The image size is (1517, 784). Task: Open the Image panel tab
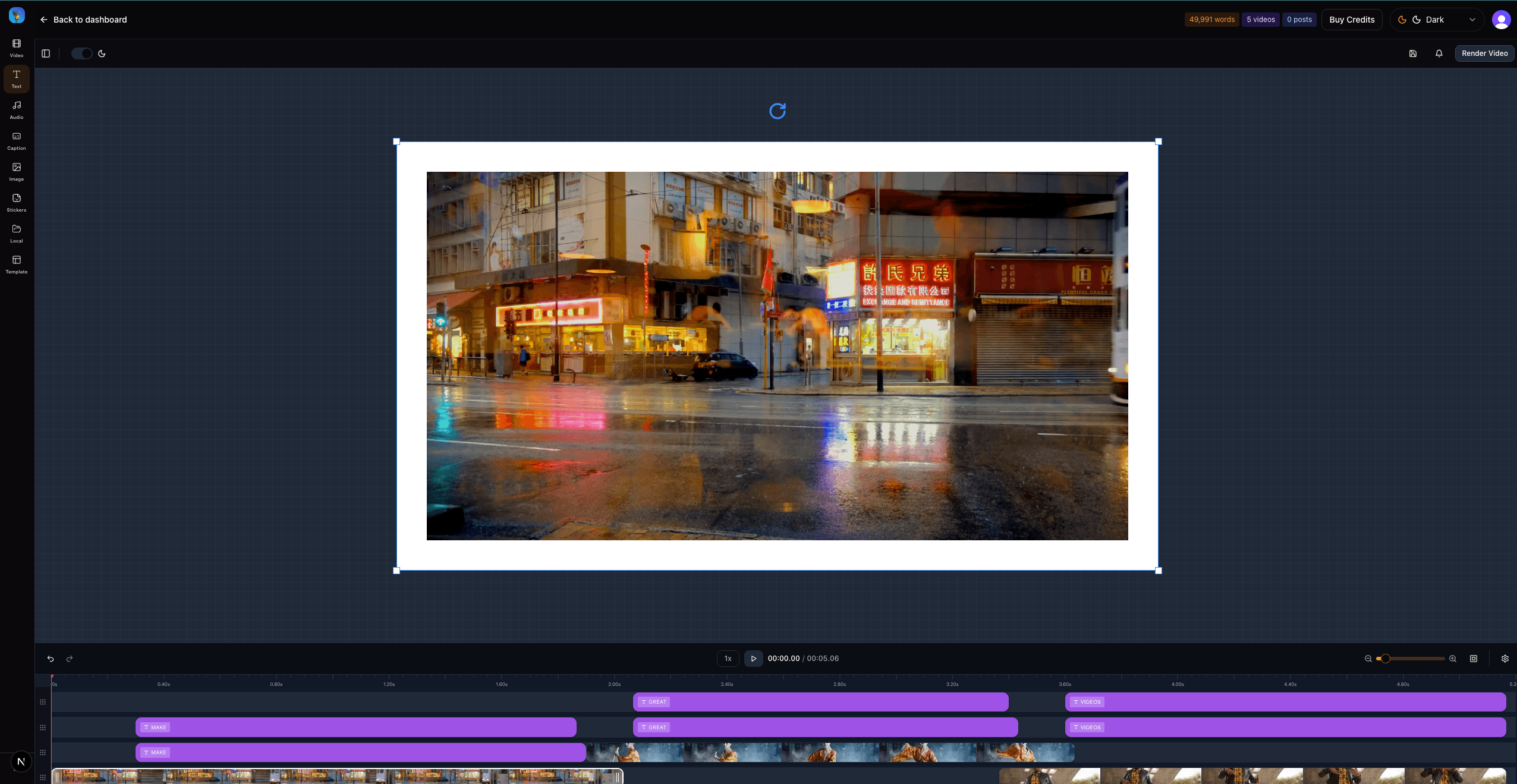pyautogui.click(x=16, y=171)
